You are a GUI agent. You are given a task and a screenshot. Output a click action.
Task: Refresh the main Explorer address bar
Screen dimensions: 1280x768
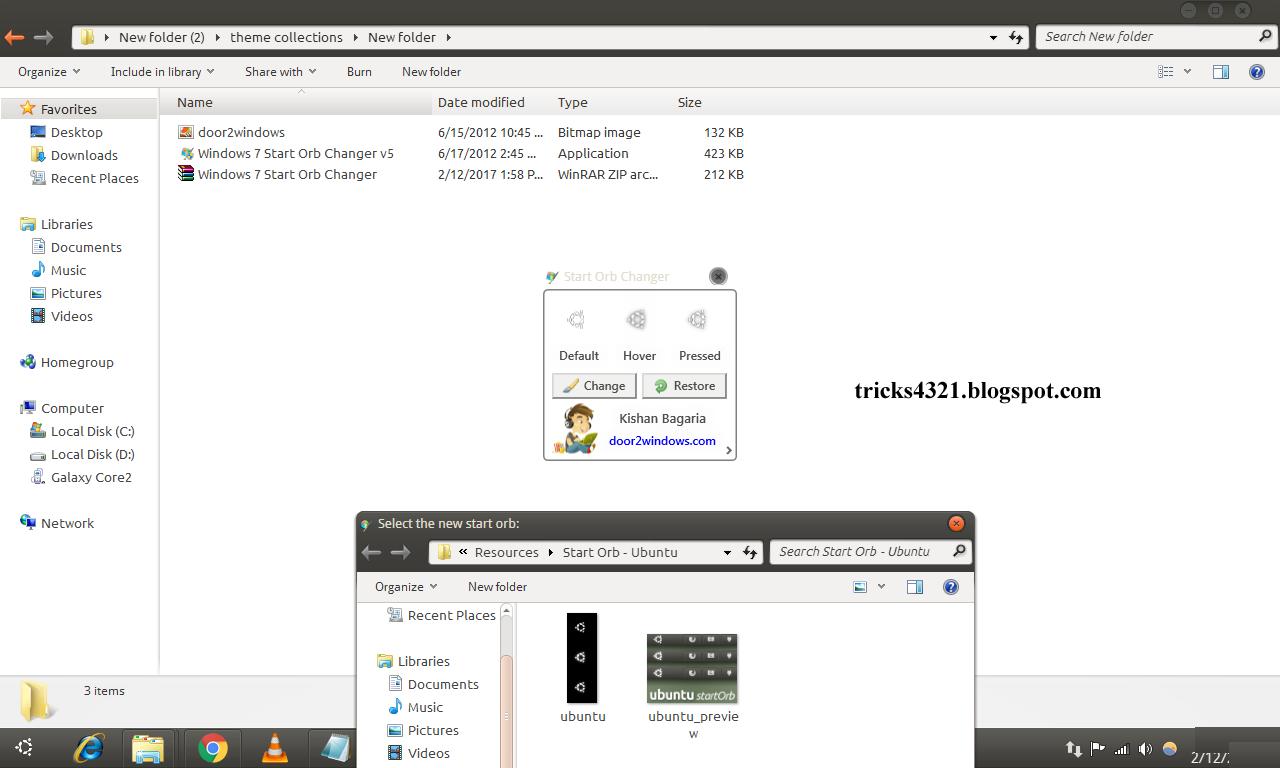(1016, 37)
